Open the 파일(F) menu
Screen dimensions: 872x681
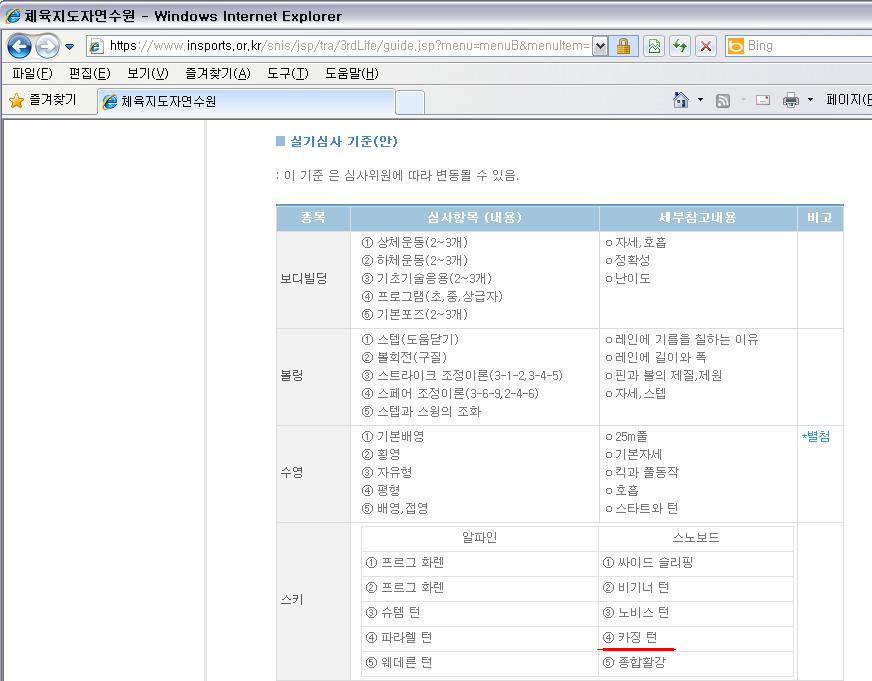click(31, 73)
